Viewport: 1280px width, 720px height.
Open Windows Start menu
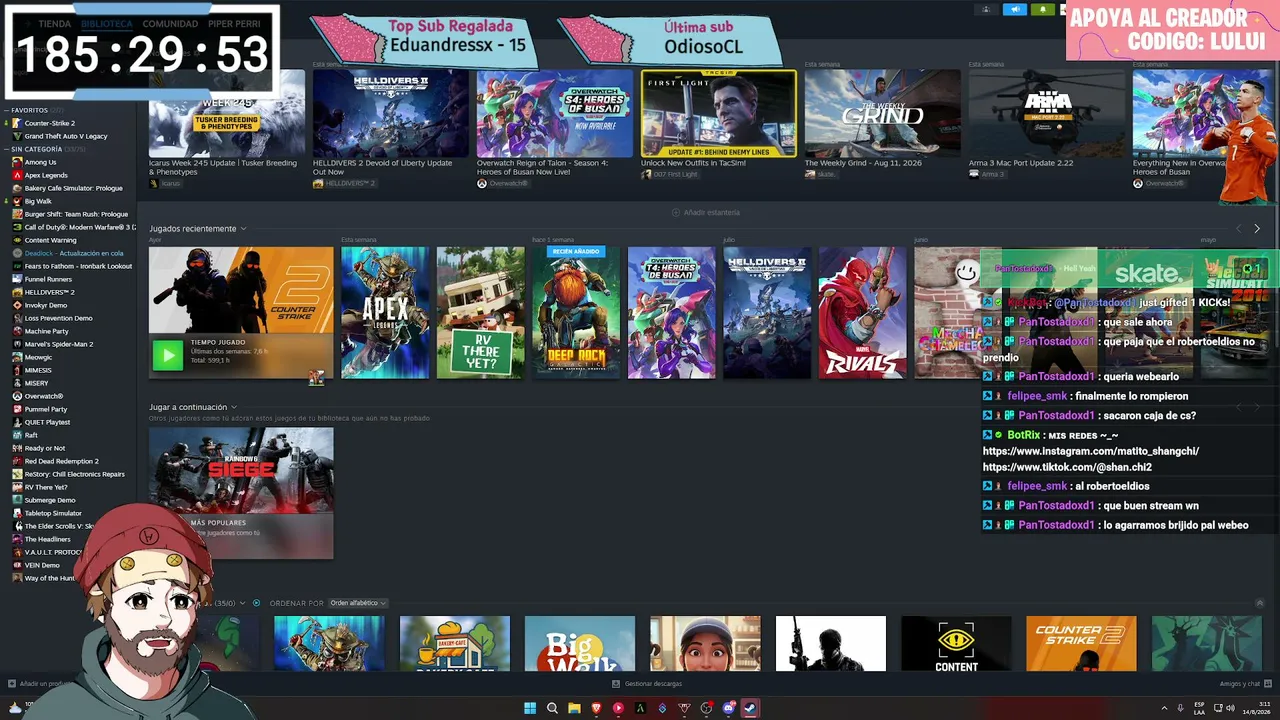click(x=530, y=708)
